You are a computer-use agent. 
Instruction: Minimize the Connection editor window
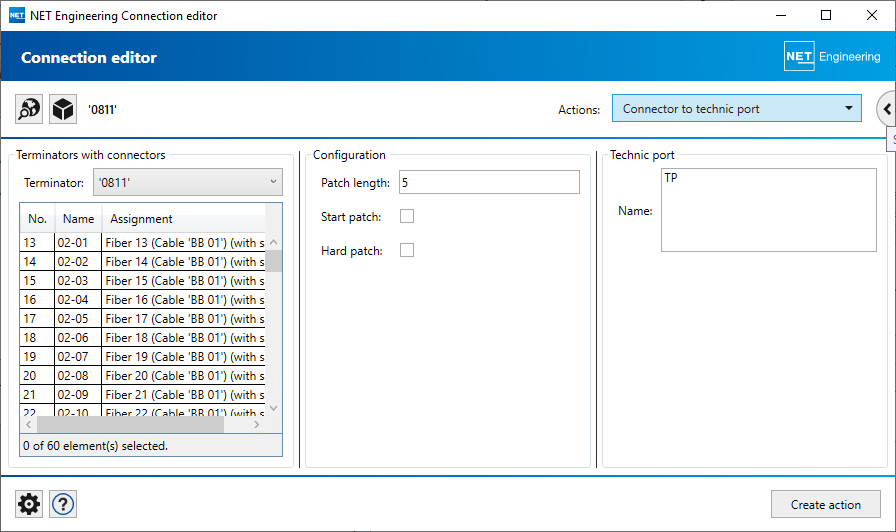coord(781,15)
